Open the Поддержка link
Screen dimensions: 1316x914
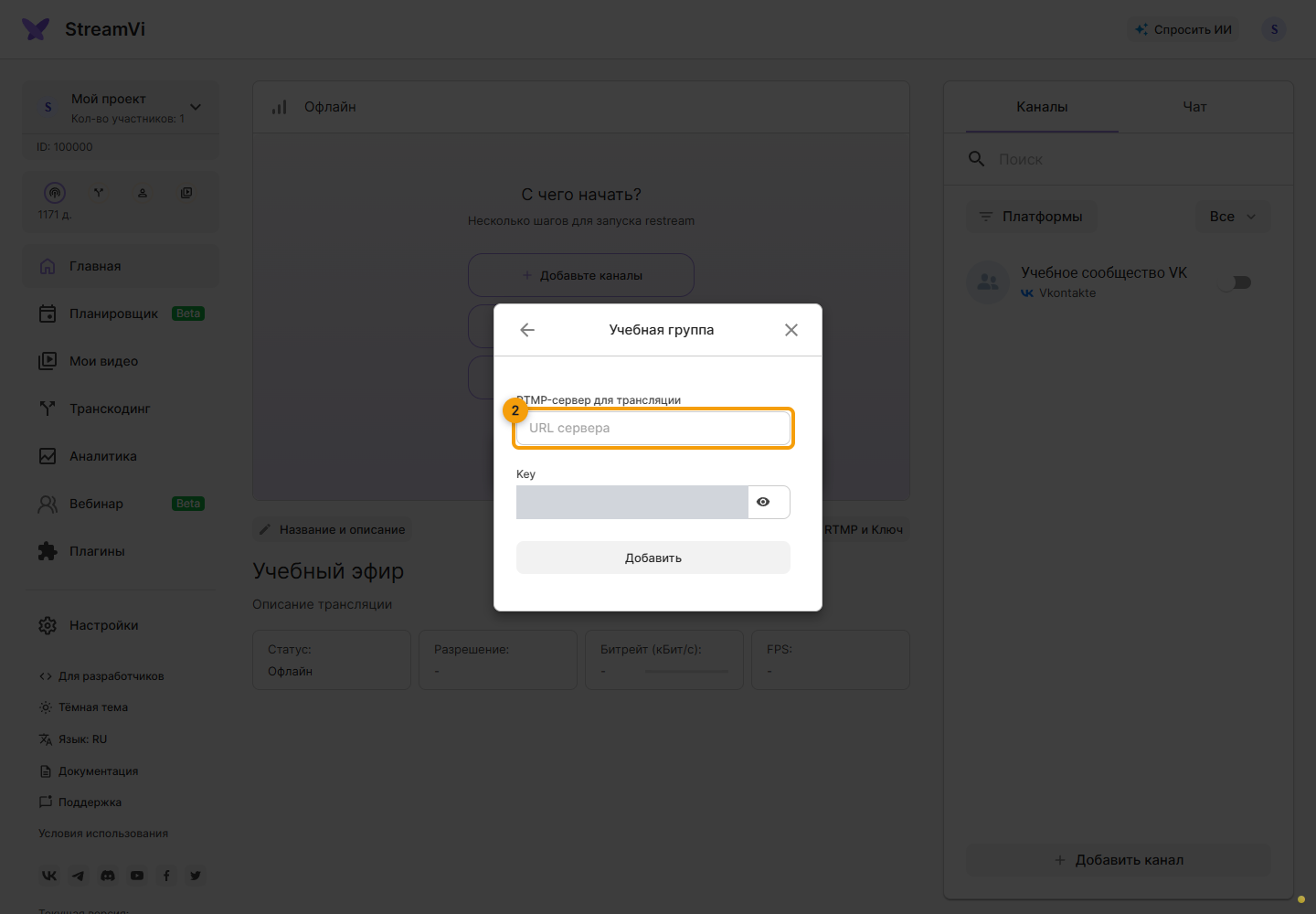coord(80,802)
